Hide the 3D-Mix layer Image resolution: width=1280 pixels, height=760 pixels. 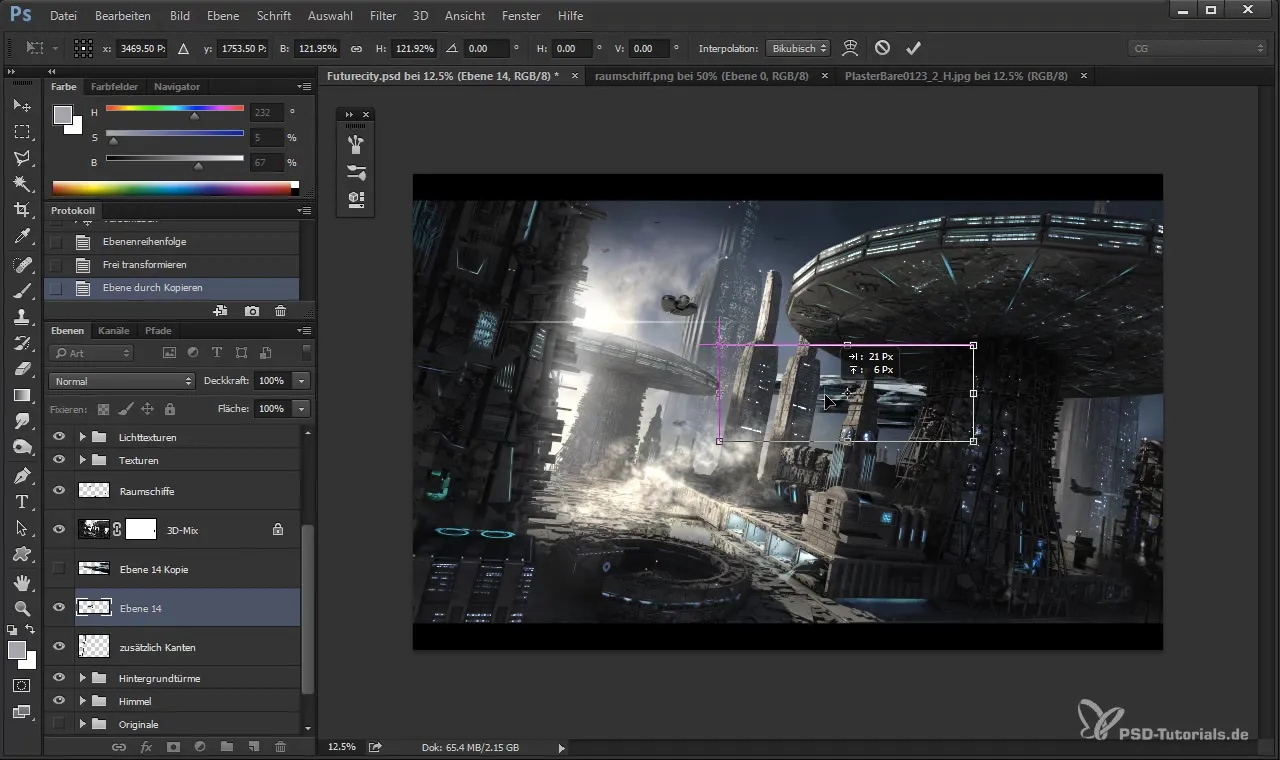coord(59,530)
